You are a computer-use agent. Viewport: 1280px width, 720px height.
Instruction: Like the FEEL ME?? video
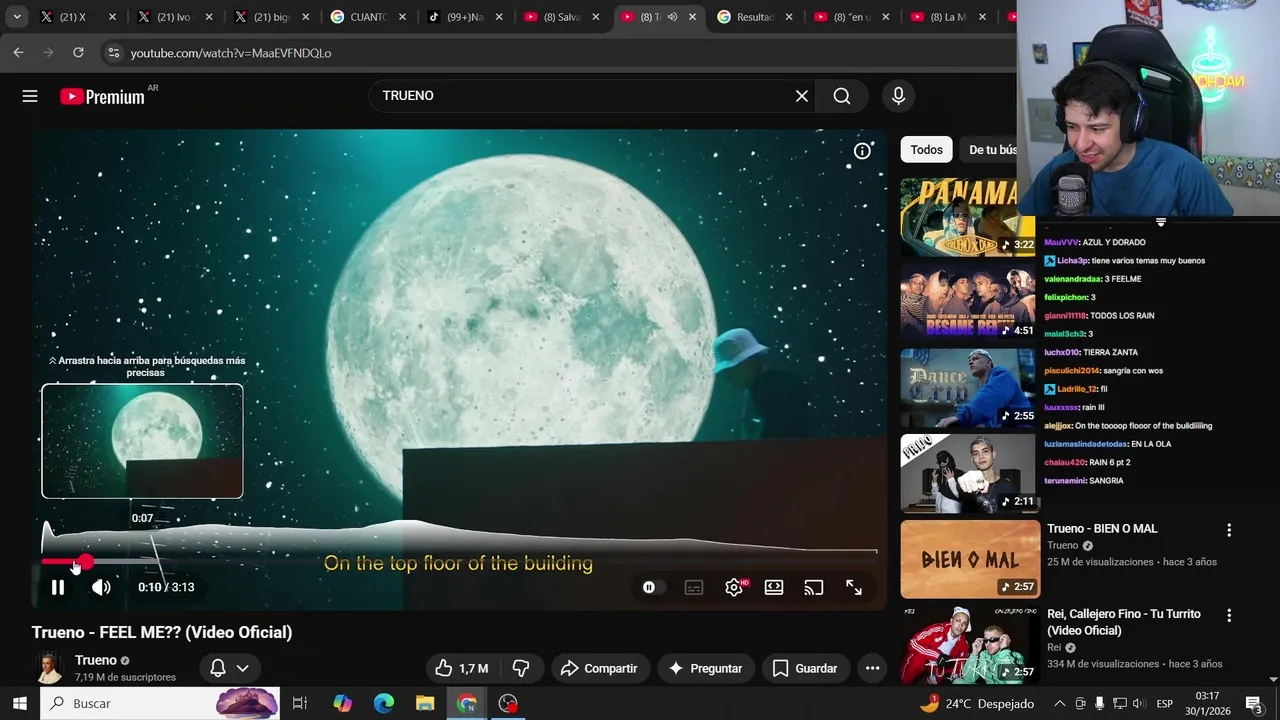pos(462,668)
